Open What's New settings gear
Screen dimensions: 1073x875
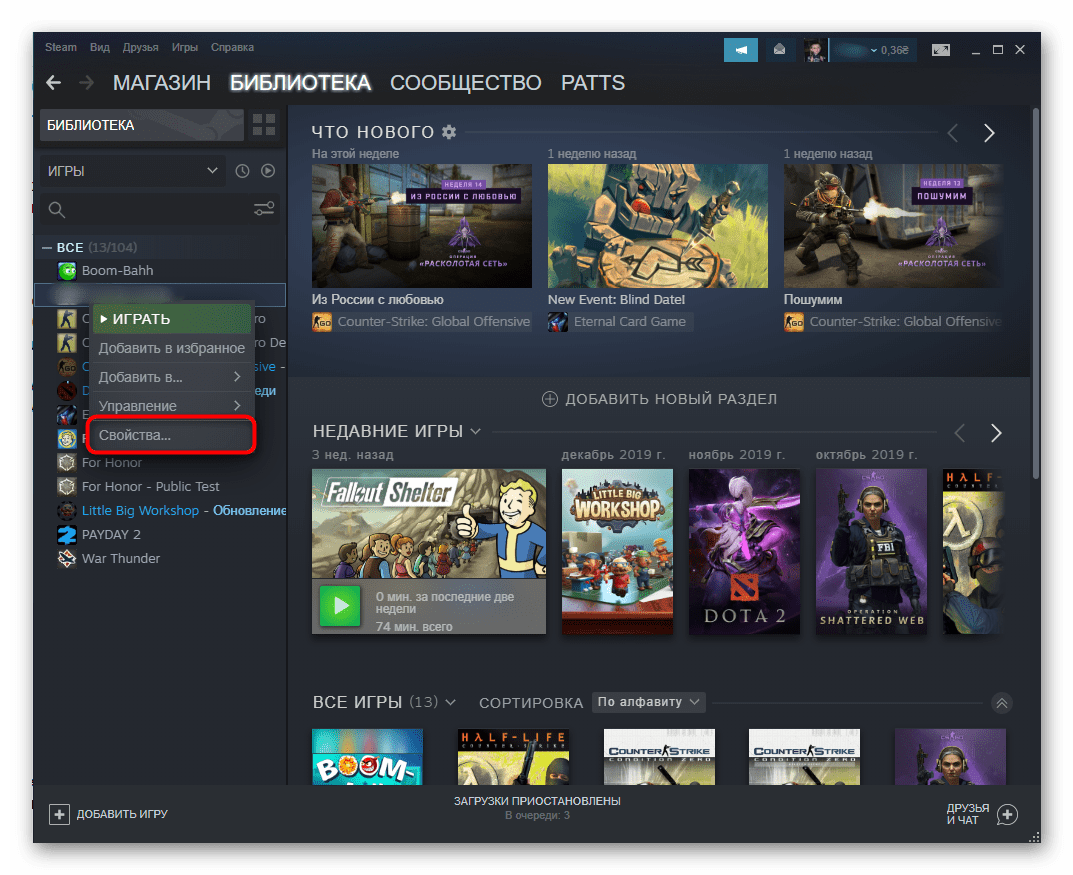449,132
